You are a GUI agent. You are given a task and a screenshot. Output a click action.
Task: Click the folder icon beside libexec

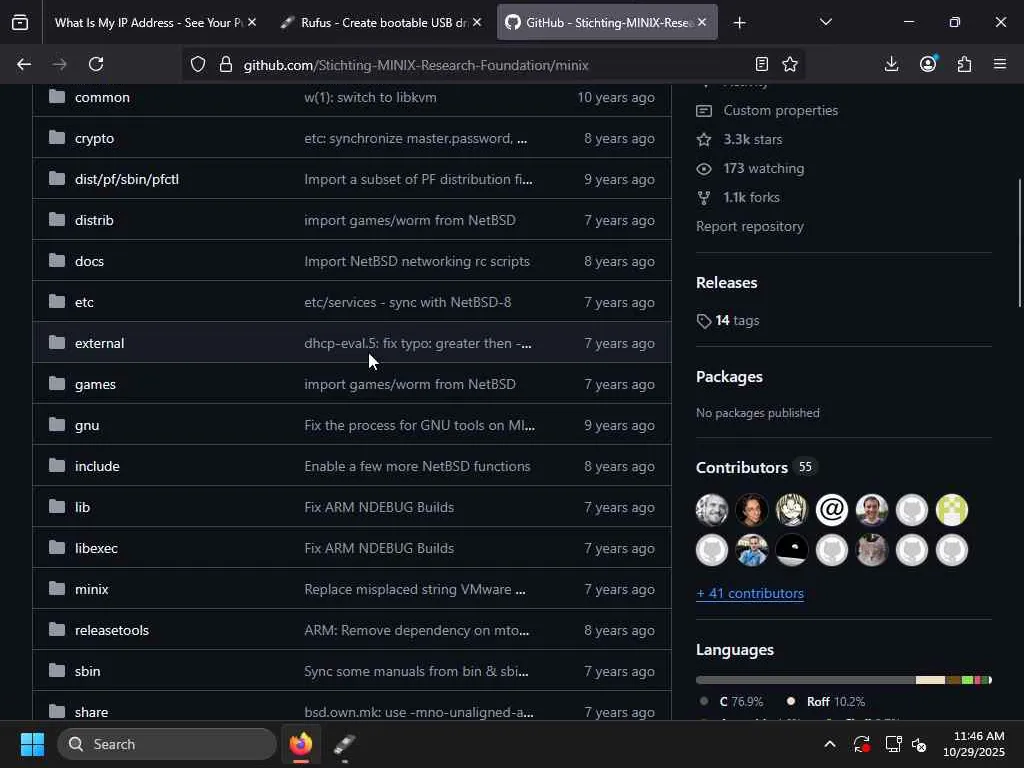pyautogui.click(x=57, y=547)
